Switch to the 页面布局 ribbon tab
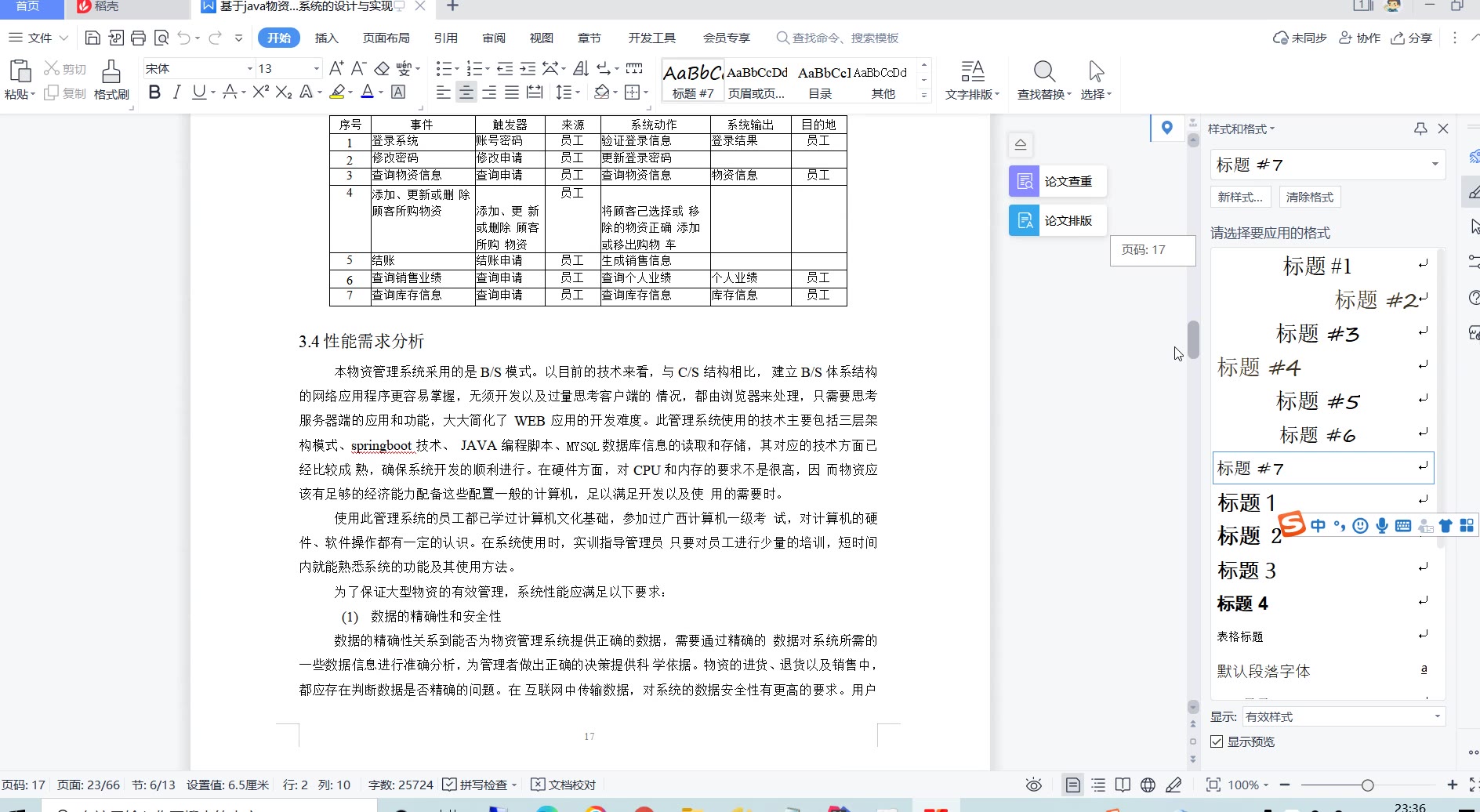The width and height of the screenshot is (1480, 812). pos(386,38)
